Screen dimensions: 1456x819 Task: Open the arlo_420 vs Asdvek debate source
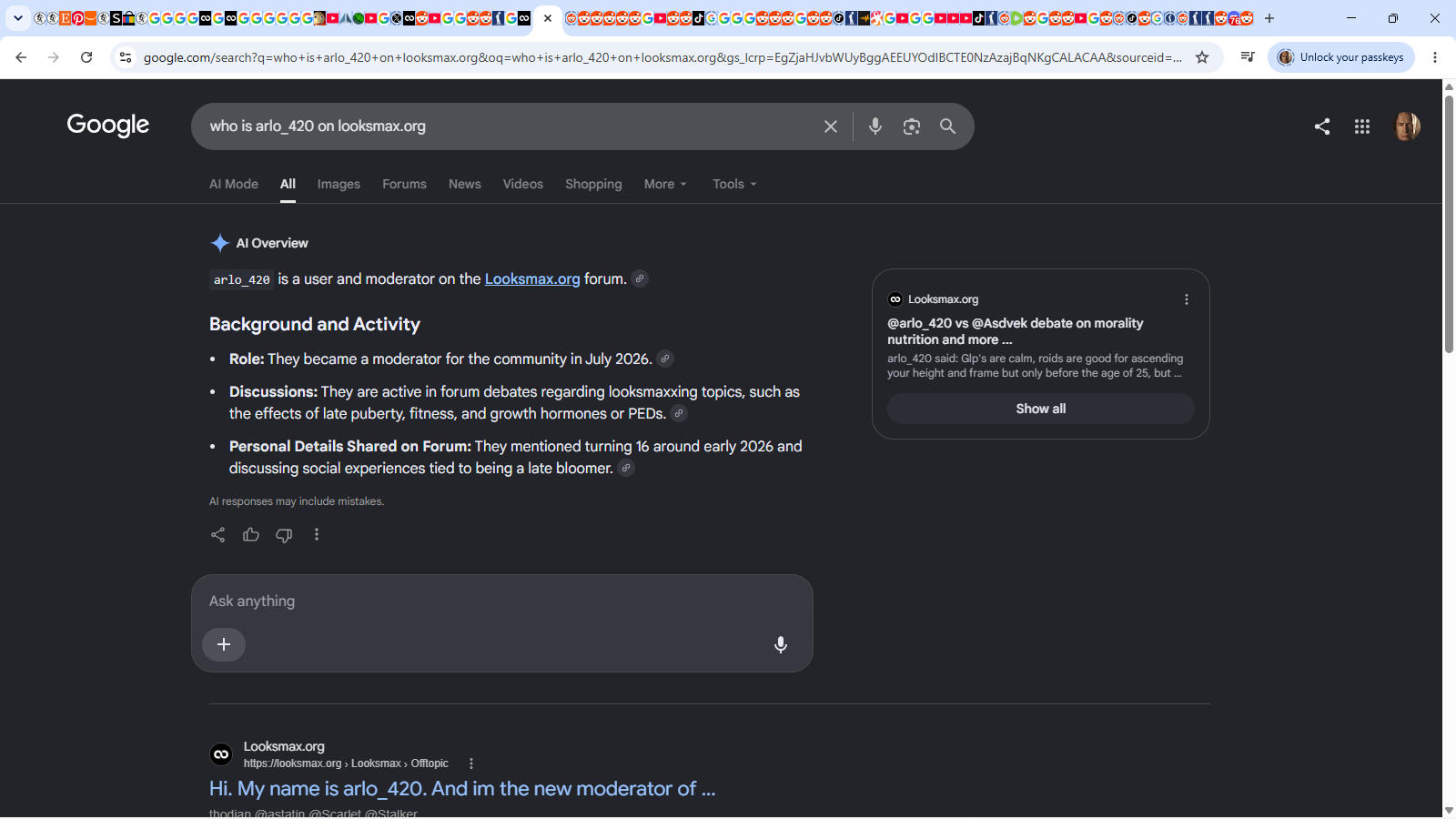click(1016, 331)
